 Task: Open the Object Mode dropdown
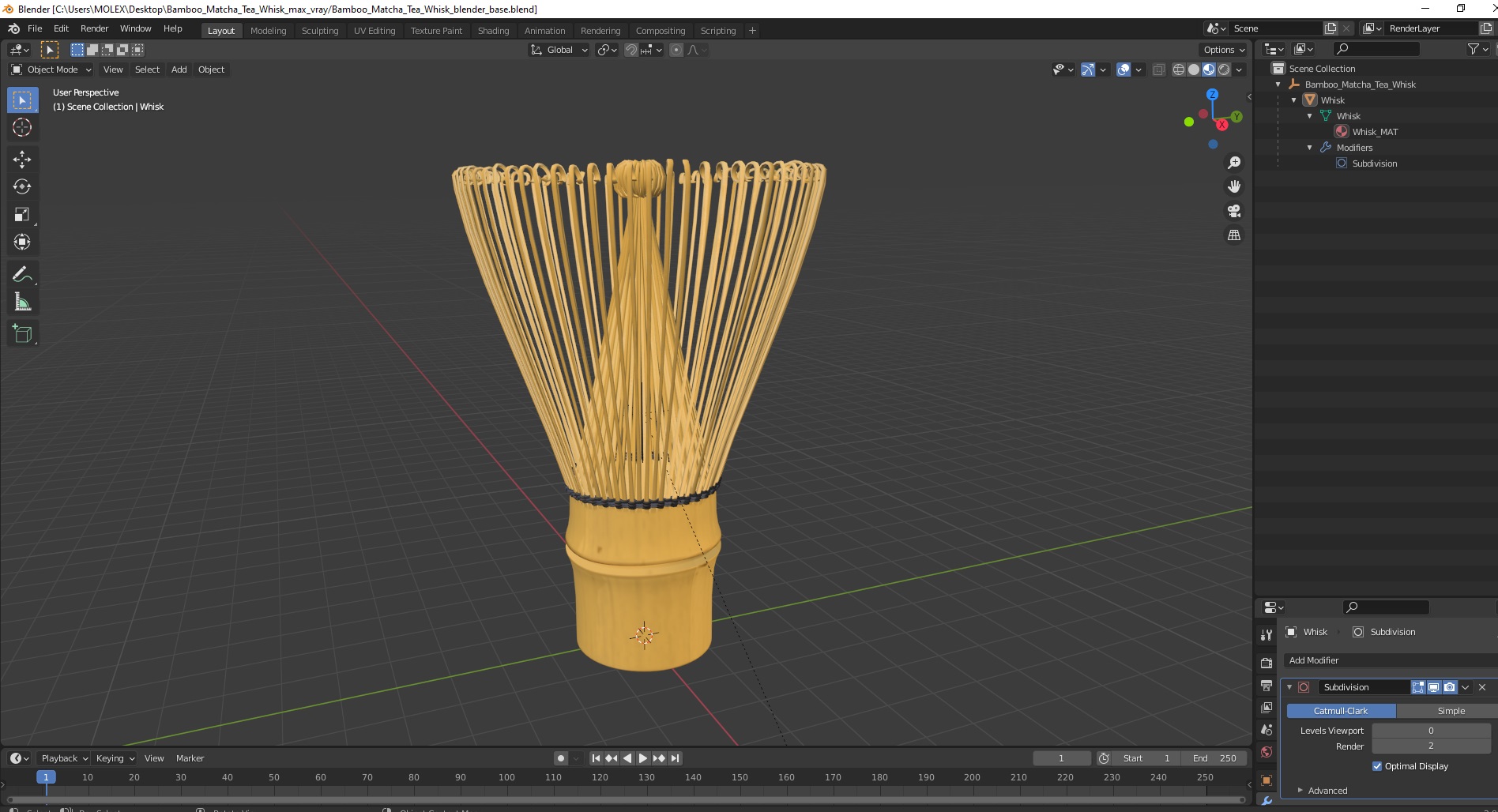click(x=51, y=70)
